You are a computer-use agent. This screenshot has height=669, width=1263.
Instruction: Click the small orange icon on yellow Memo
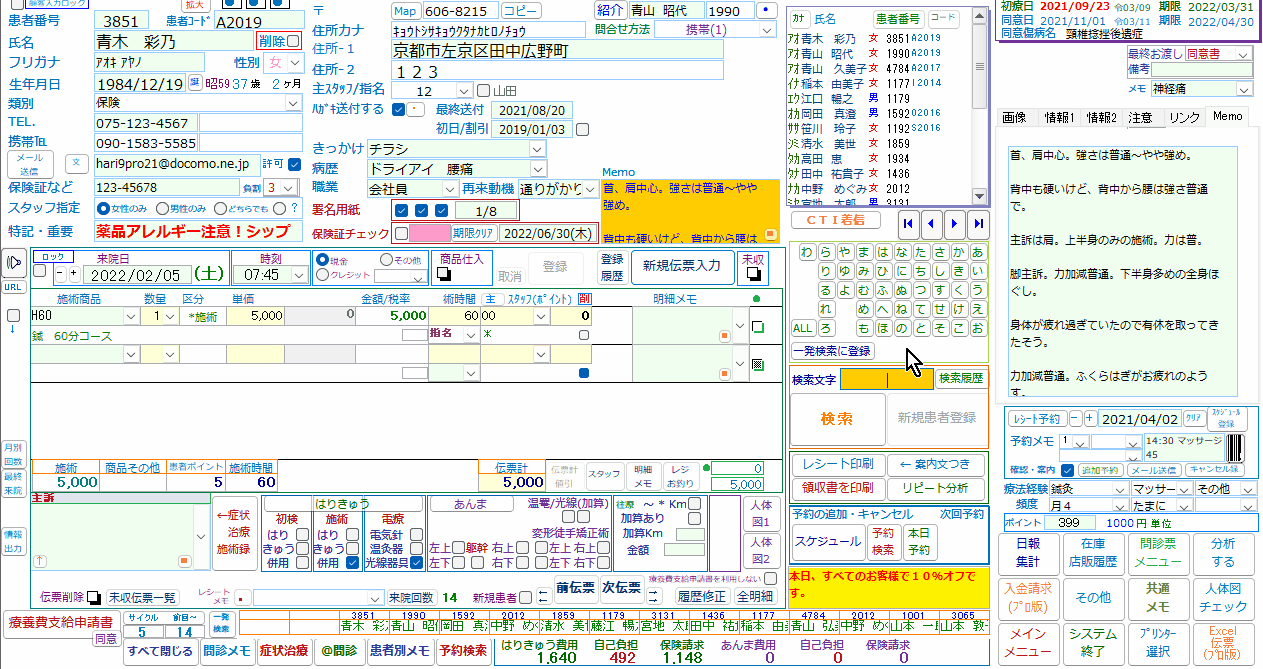point(771,235)
